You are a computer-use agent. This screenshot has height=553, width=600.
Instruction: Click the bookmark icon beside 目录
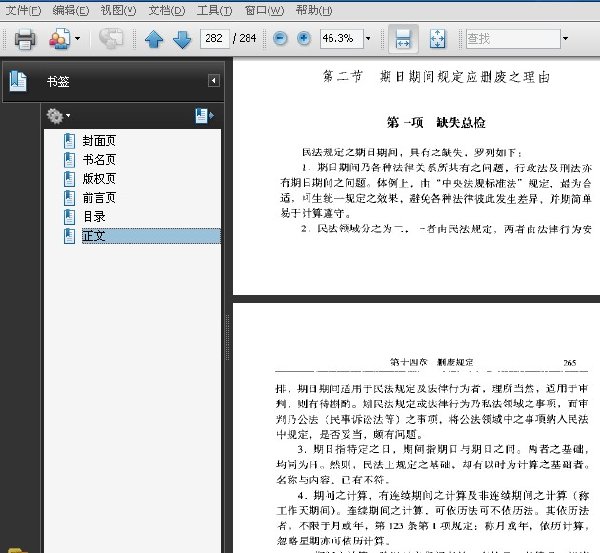click(69, 217)
